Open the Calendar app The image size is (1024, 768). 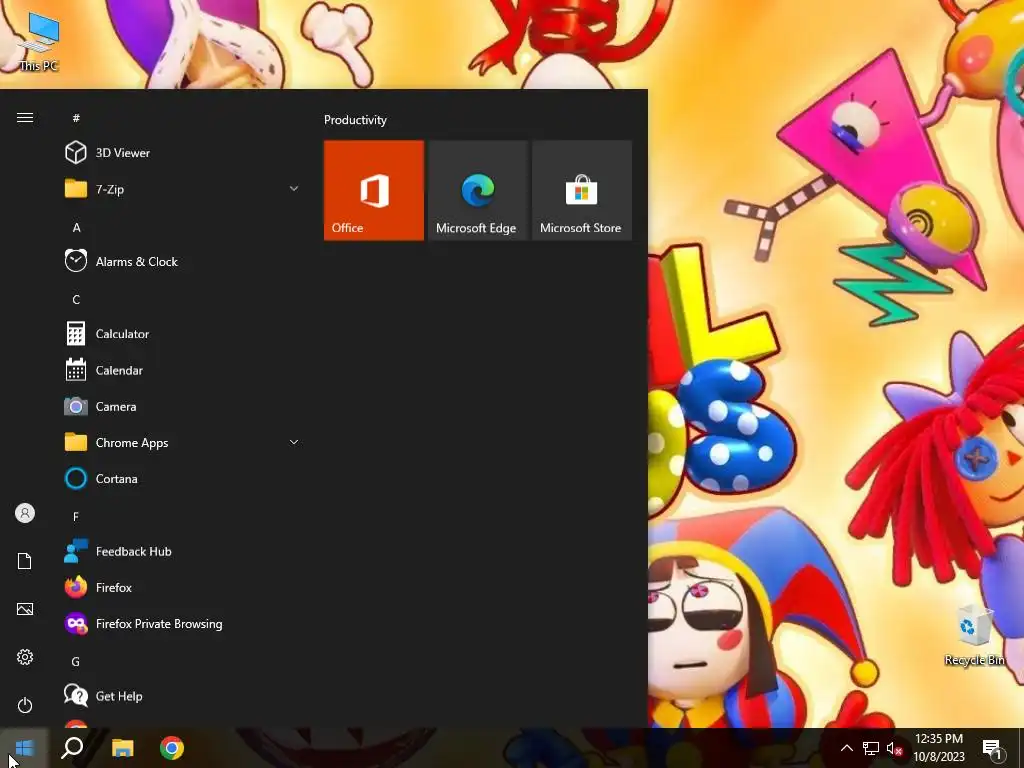click(182, 370)
